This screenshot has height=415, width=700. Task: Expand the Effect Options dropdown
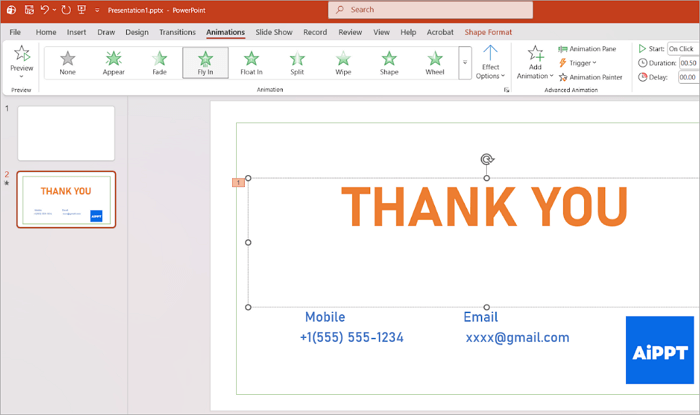(x=491, y=62)
